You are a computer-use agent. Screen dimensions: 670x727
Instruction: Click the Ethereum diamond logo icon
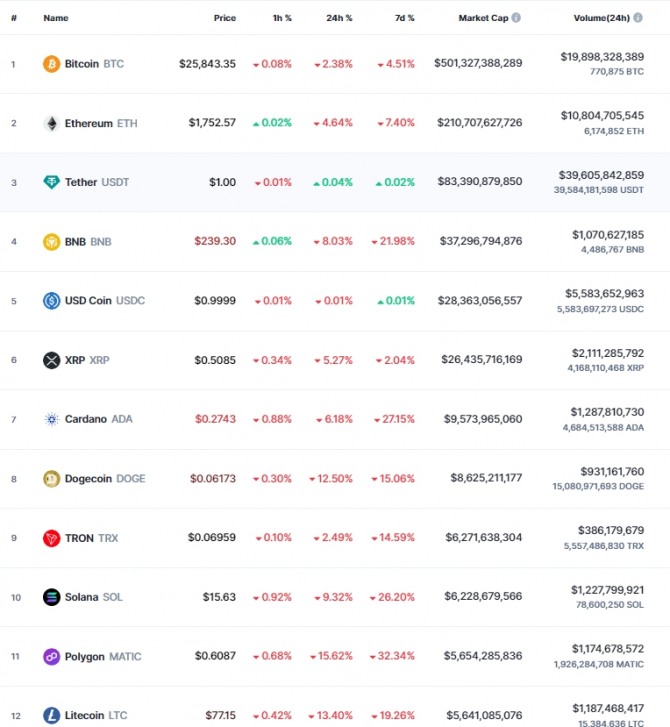[x=51, y=123]
